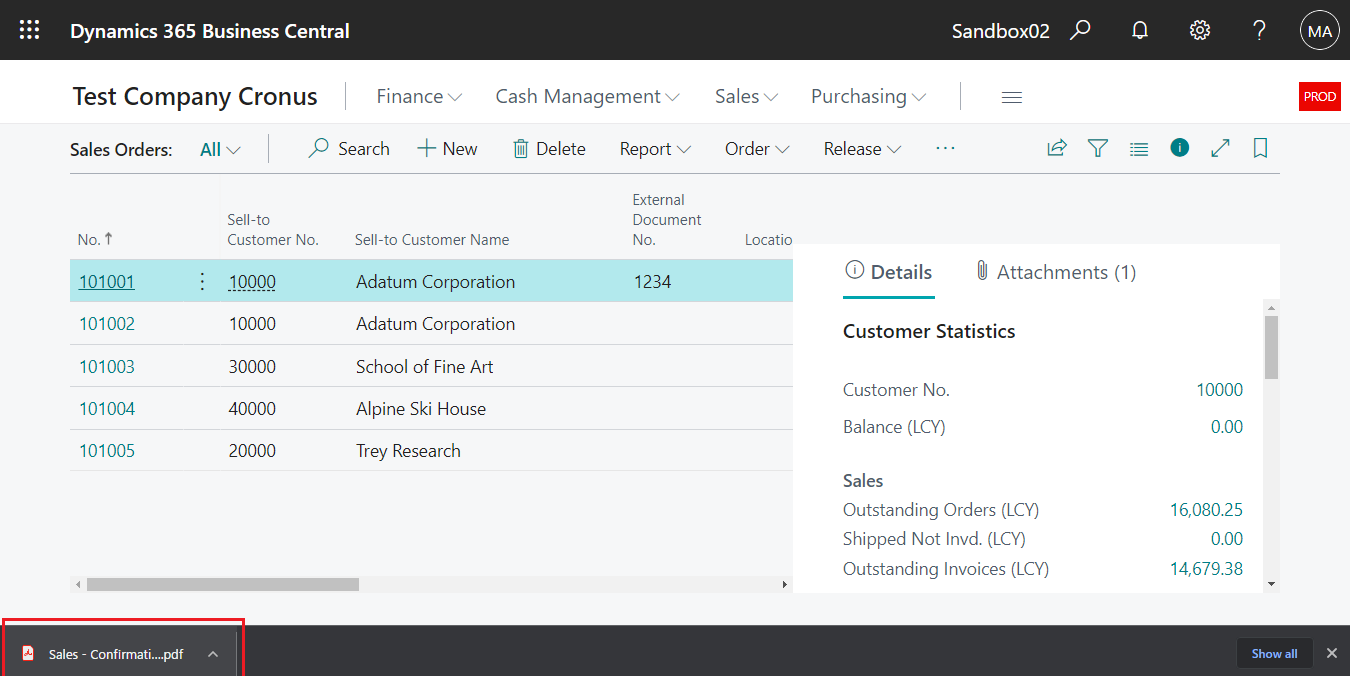Click the more options ellipsis
1350x676 pixels.
pyautogui.click(x=945, y=148)
